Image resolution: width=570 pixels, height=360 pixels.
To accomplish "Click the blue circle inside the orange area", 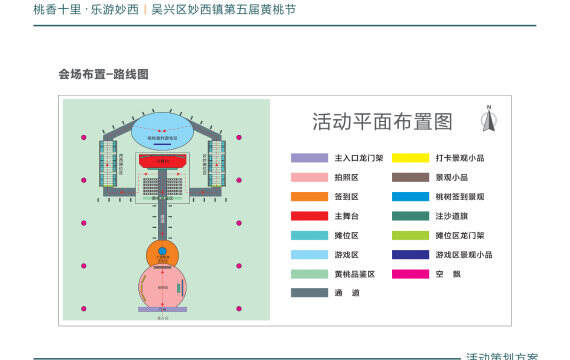I will click(x=162, y=251).
